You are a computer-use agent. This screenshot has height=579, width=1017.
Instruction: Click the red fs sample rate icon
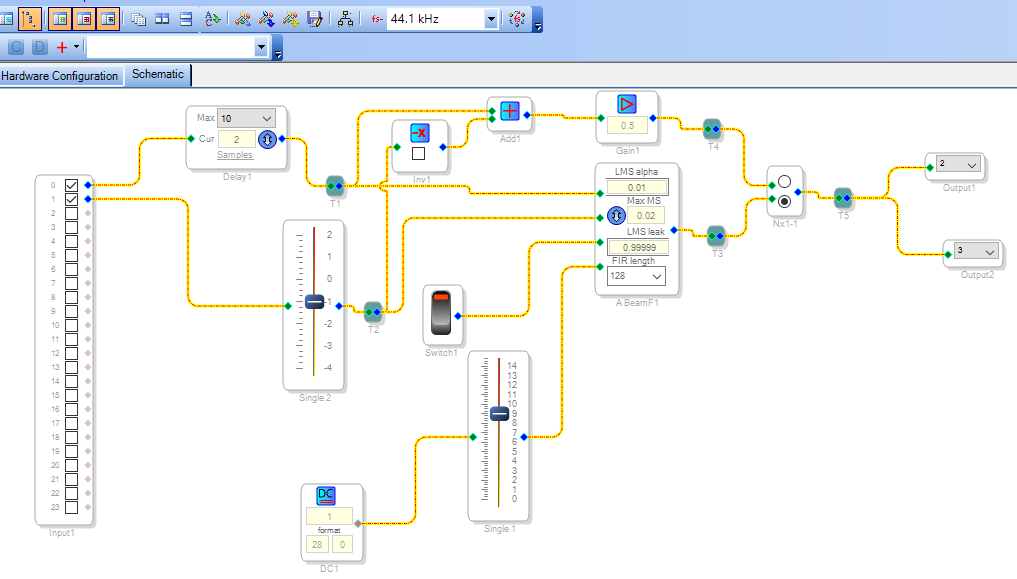377,19
